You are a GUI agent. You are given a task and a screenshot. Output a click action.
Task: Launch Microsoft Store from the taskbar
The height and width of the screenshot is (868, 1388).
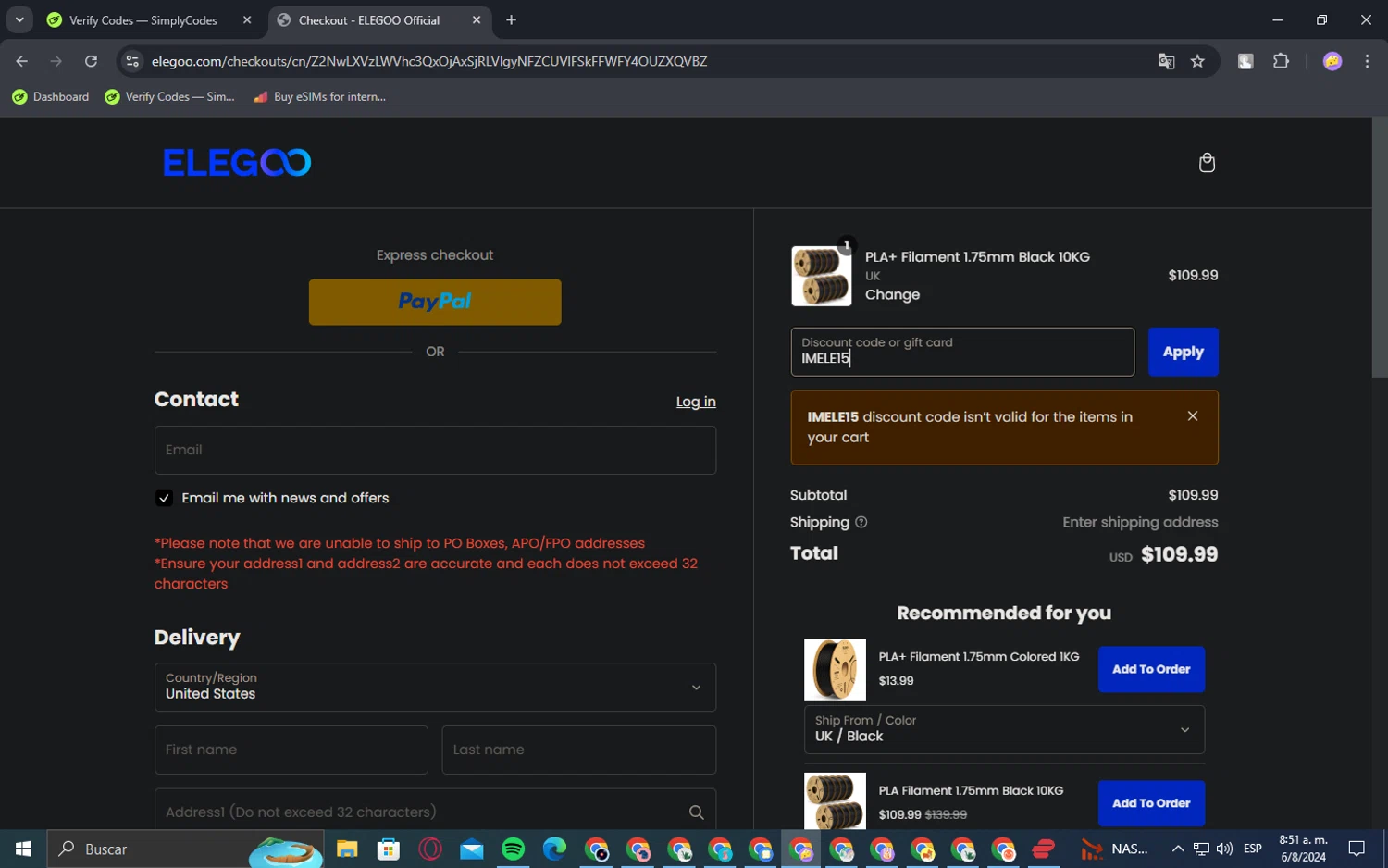point(389,849)
